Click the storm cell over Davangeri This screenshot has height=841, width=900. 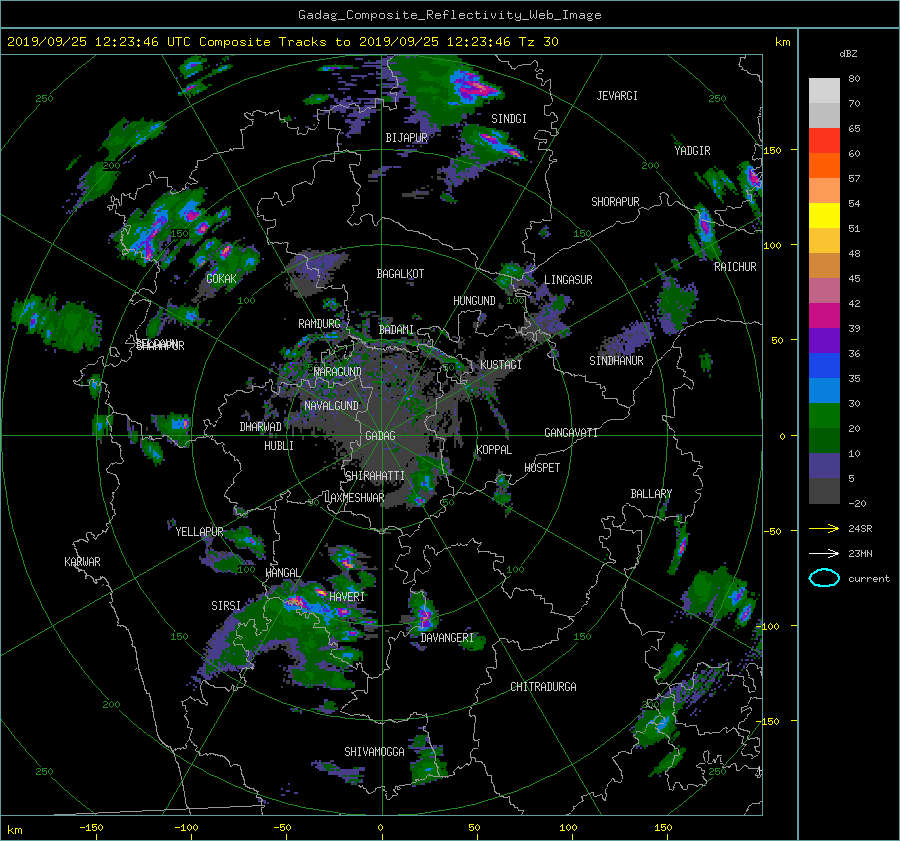click(424, 615)
